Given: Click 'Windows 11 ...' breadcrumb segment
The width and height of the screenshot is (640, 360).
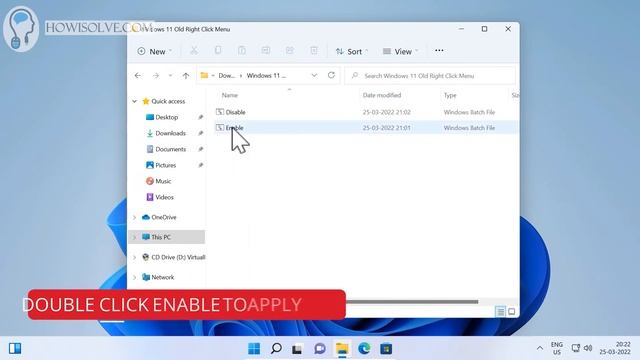Looking at the screenshot, I should click(x=266, y=76).
